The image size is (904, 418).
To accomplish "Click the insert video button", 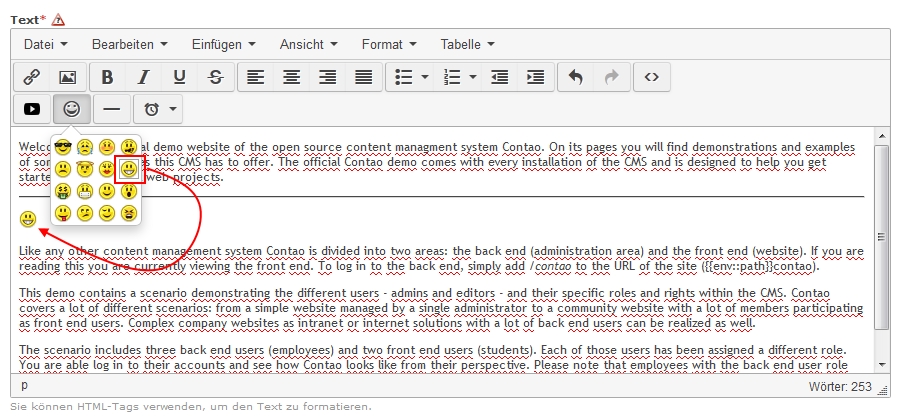I will (31, 109).
